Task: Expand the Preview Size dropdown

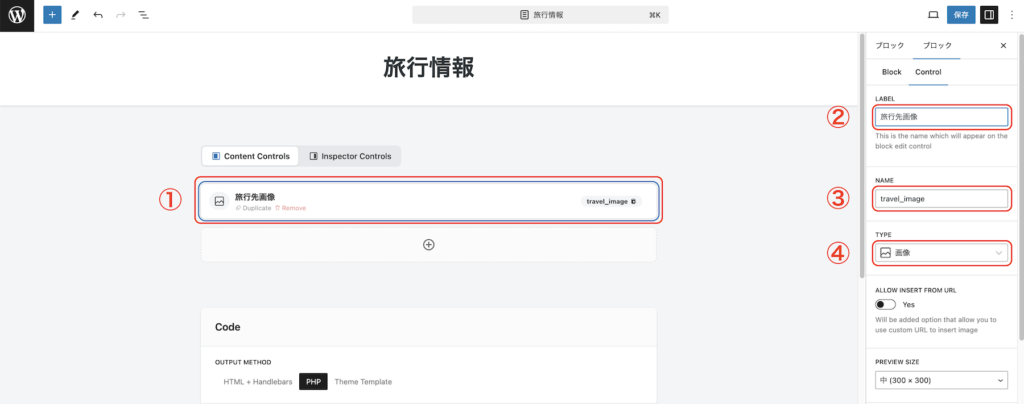Action: pos(941,380)
